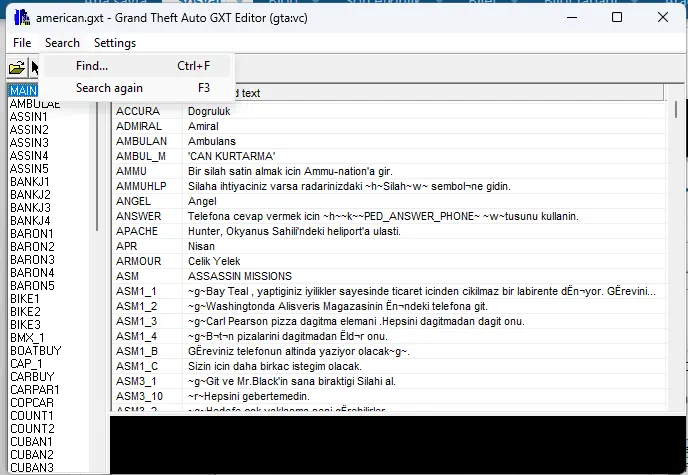Screen dimensions: 688x475
Task: Select the CUBAN1 table entry
Action: click(32, 442)
